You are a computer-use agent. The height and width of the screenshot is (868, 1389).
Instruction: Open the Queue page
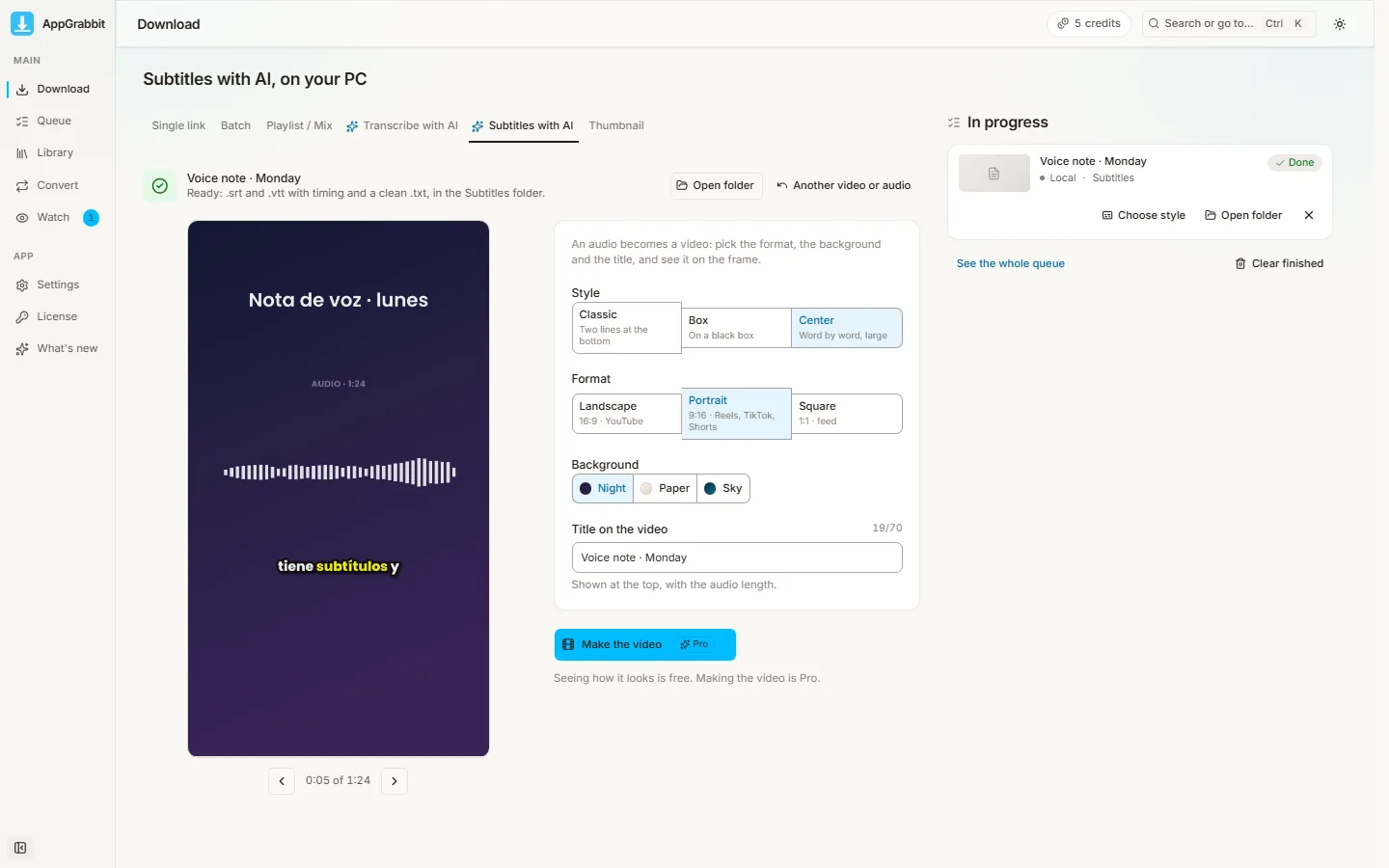[58, 121]
